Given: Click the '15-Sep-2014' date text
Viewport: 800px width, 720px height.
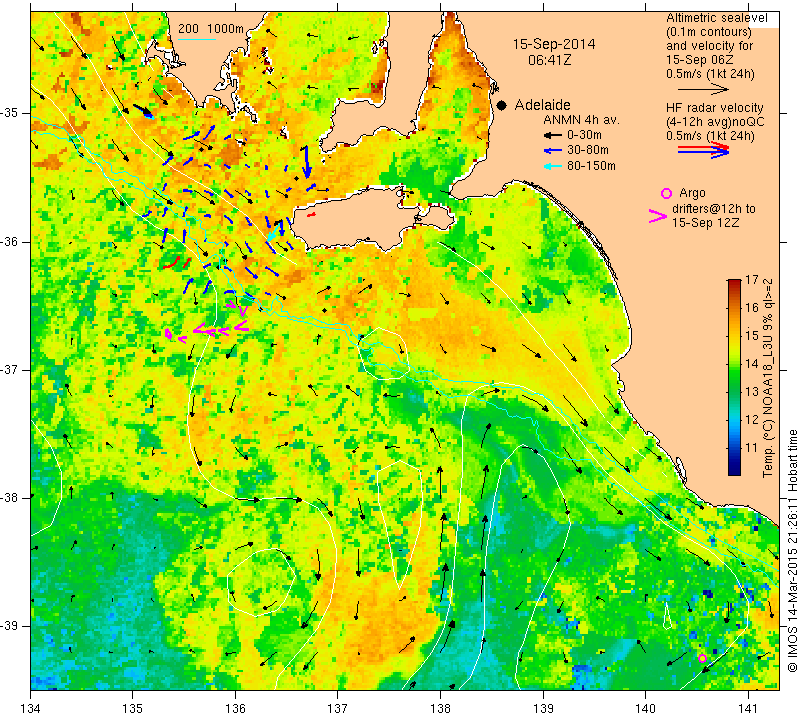Looking at the screenshot, I should 554,44.
